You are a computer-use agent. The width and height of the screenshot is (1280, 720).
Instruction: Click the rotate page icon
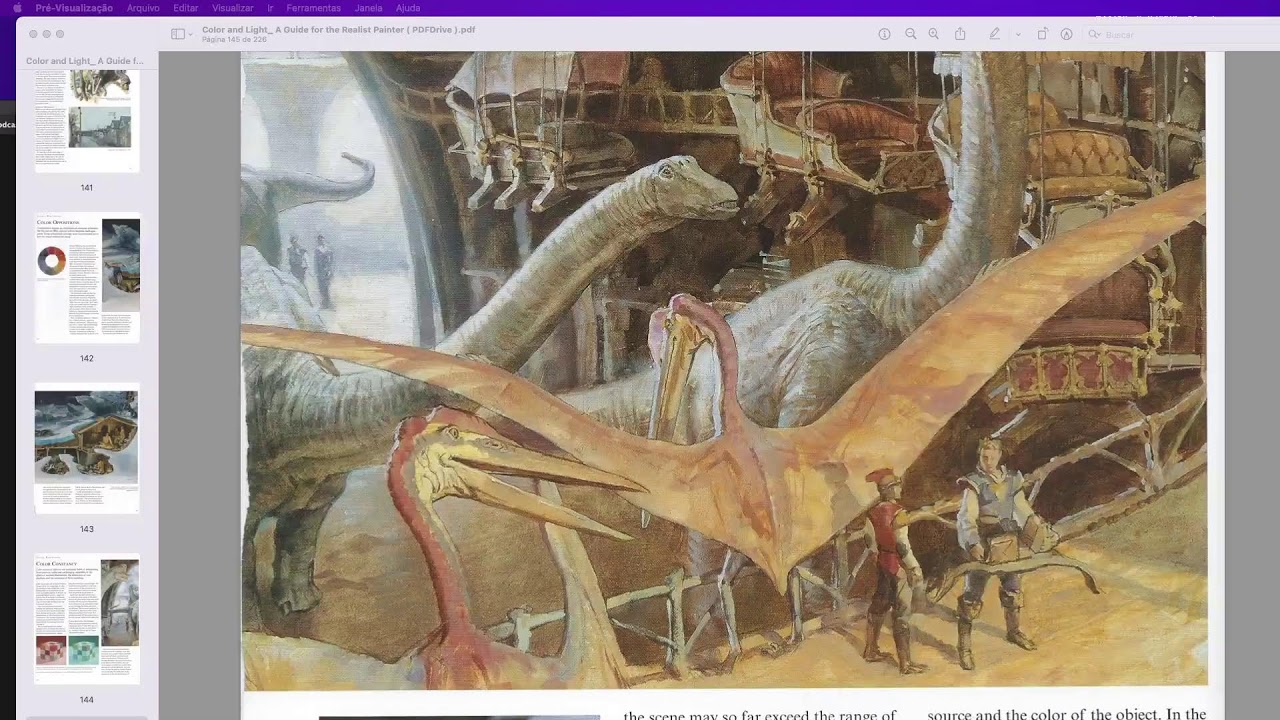1042,34
